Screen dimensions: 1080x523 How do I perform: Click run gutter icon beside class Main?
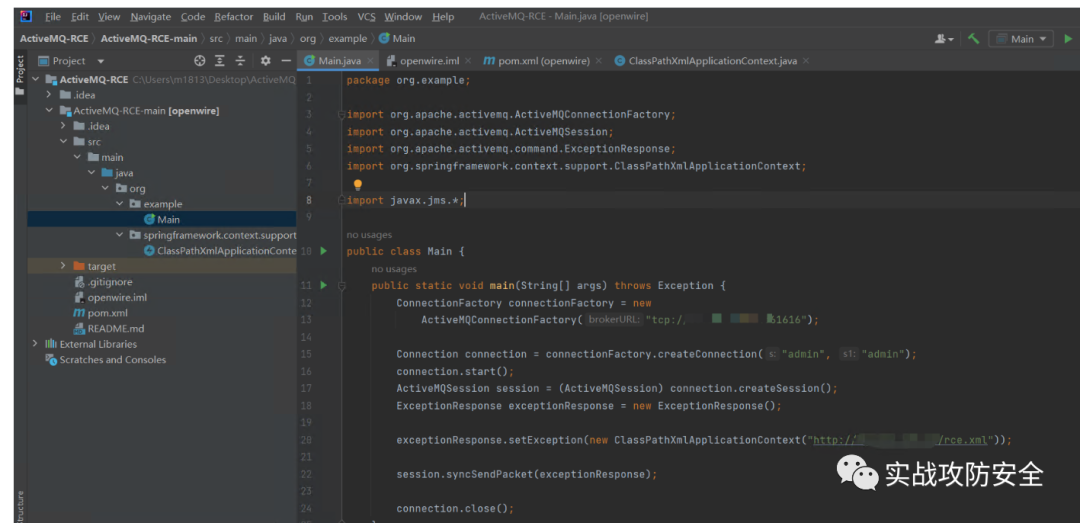pyautogui.click(x=324, y=252)
